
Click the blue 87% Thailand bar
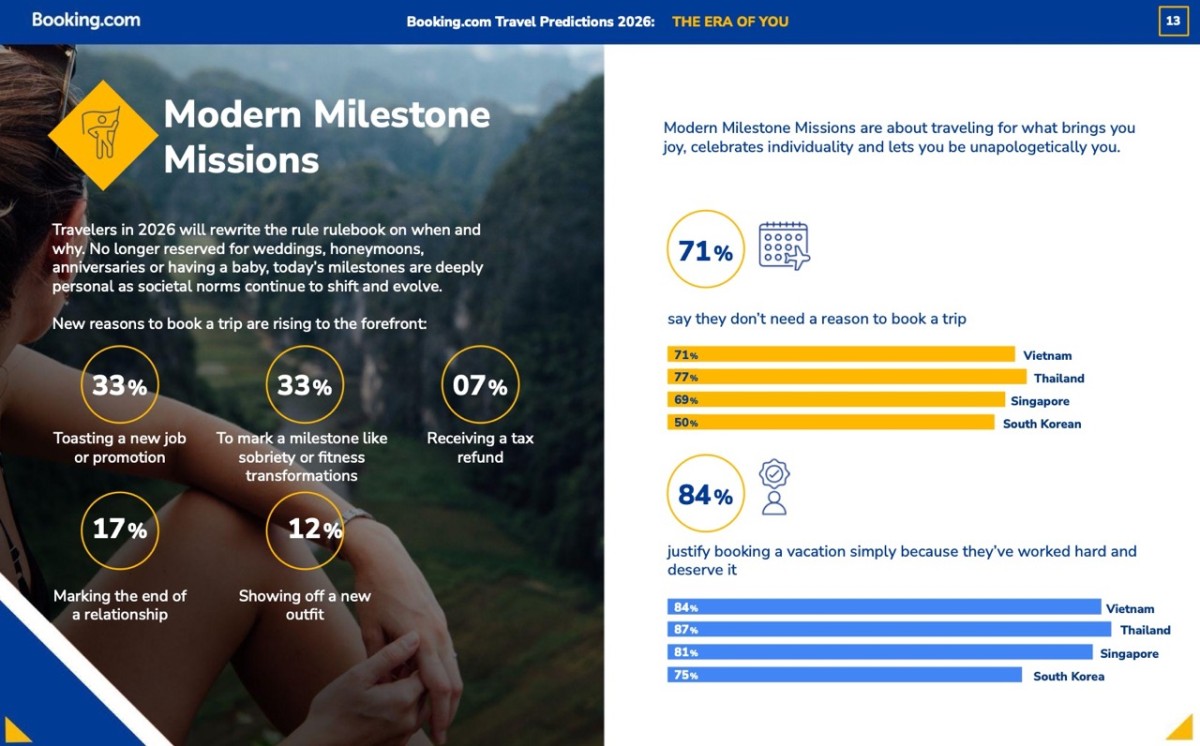point(889,629)
